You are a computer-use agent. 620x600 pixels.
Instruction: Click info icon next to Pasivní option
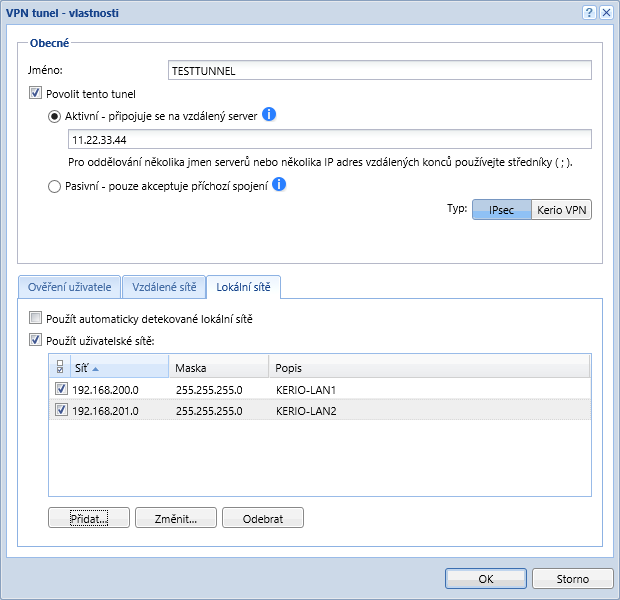[x=280, y=184]
